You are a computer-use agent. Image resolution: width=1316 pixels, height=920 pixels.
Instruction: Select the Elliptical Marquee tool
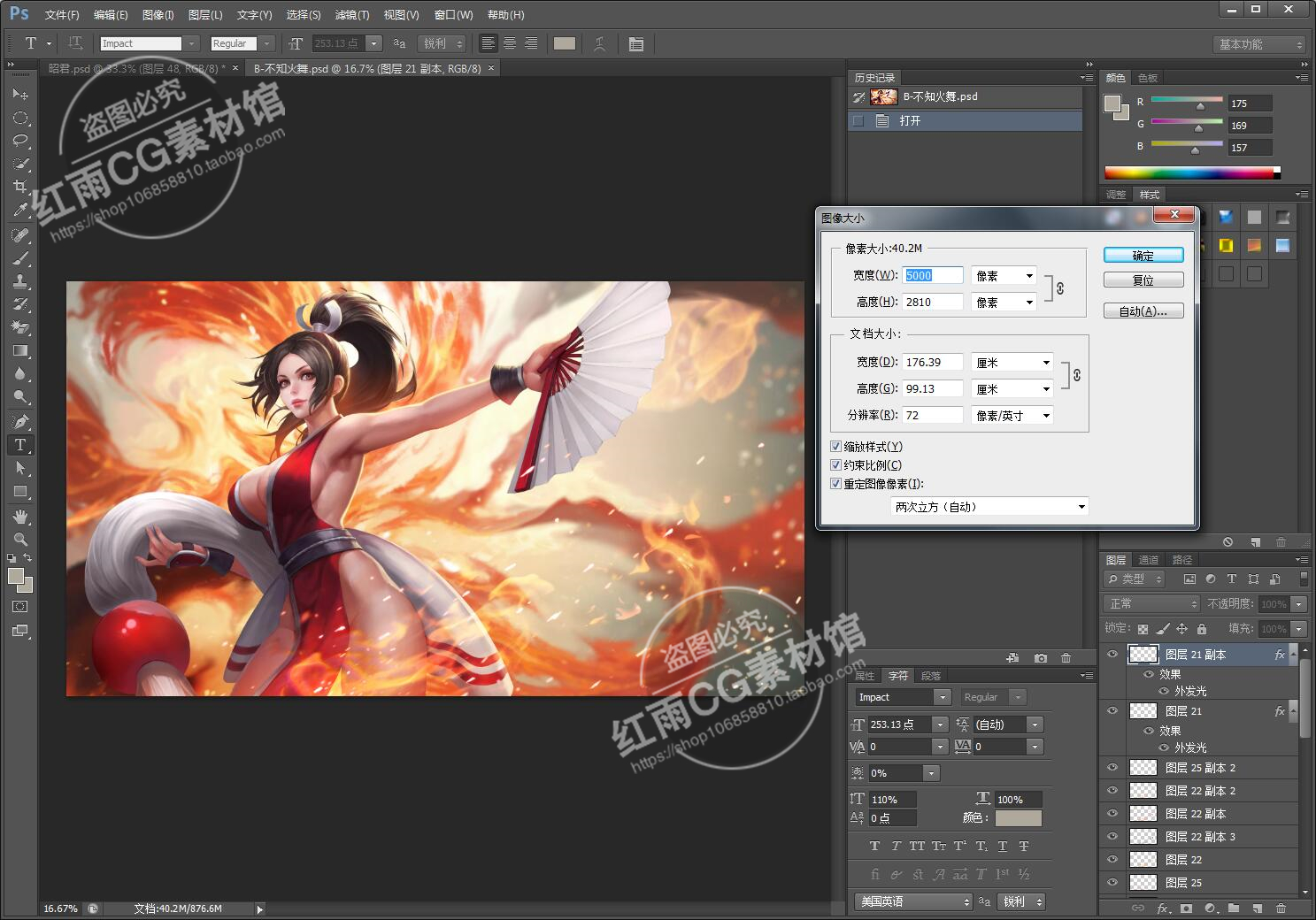pos(19,118)
